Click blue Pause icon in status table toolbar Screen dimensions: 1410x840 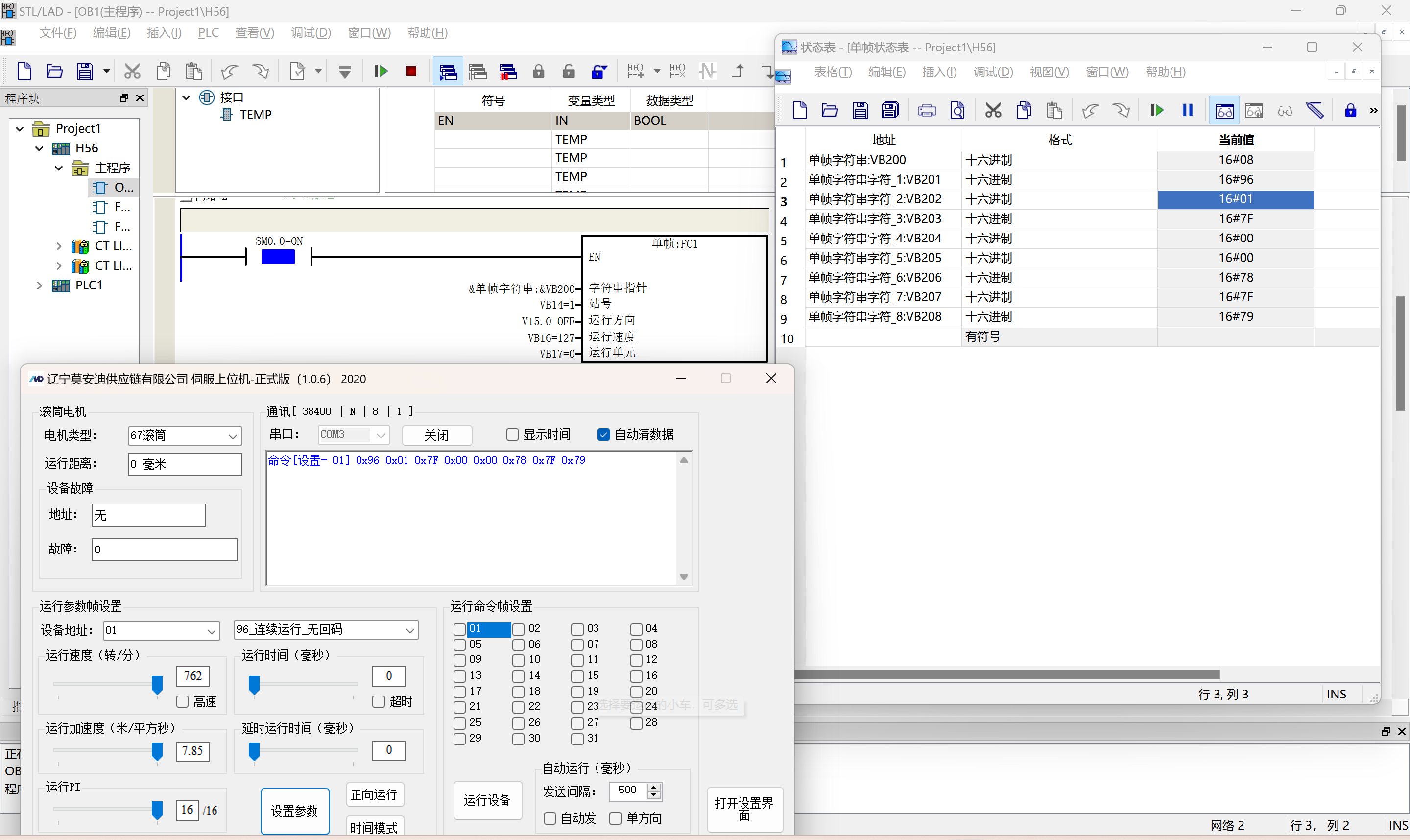1188,110
